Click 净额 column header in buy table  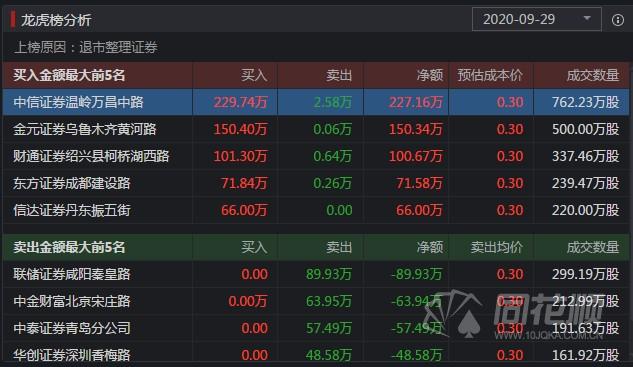click(x=430, y=75)
